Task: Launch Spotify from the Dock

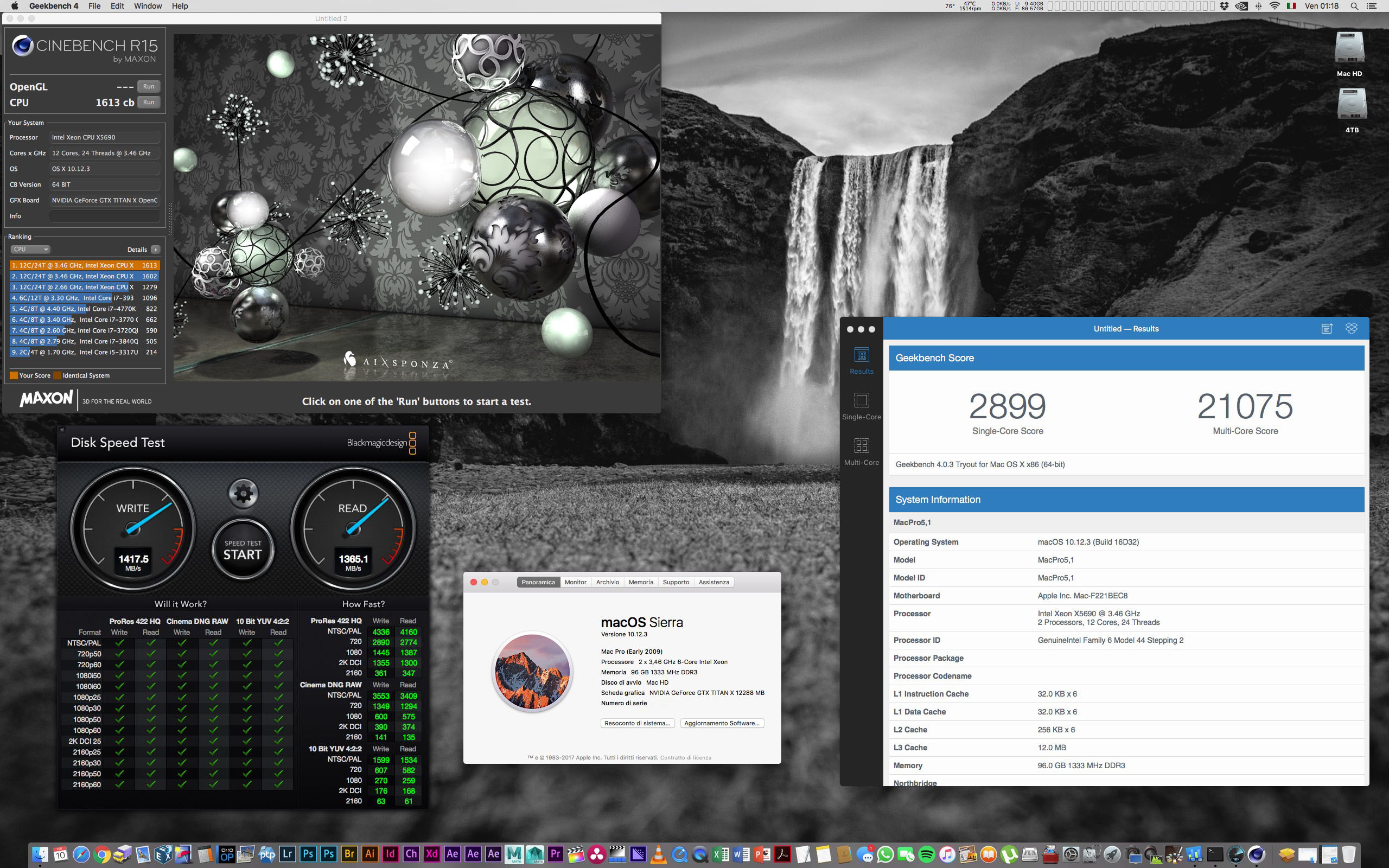Action: (926, 854)
